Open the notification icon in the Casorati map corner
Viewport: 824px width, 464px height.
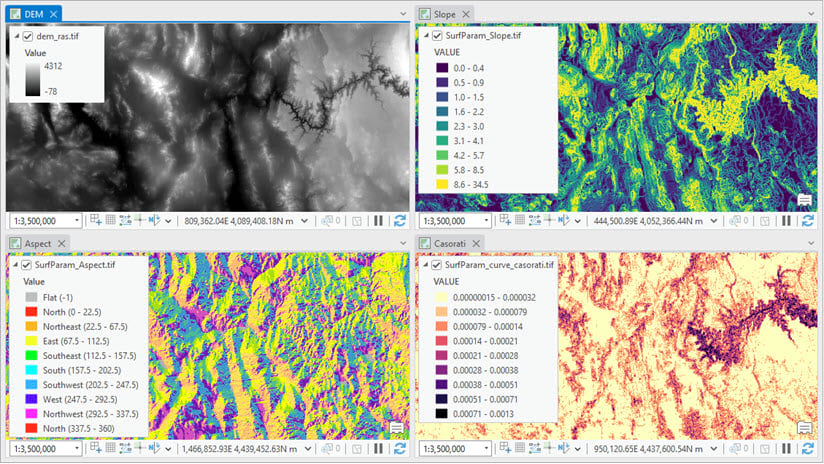(805, 428)
